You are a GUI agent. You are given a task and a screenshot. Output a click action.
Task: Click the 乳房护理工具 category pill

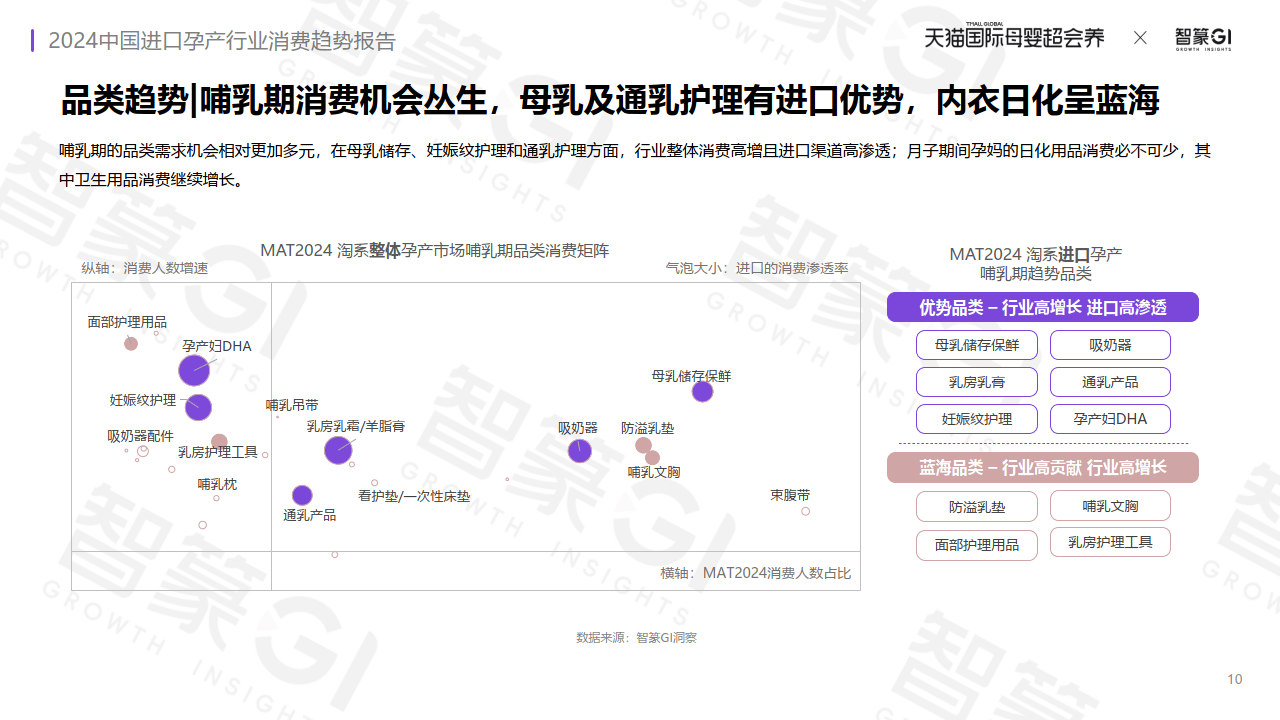click(x=1110, y=542)
